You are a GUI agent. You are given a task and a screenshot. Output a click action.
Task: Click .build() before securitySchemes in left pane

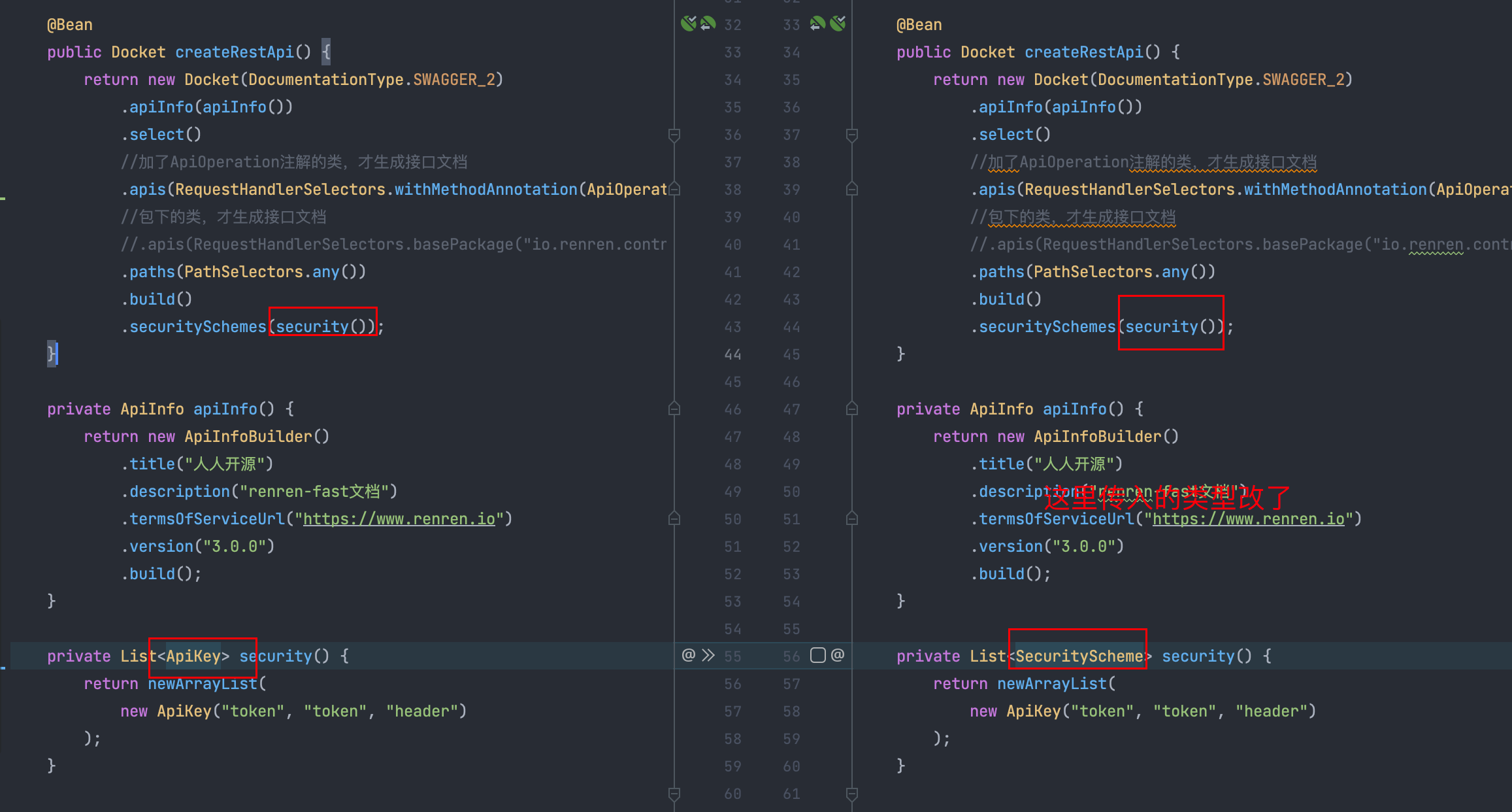(157, 299)
